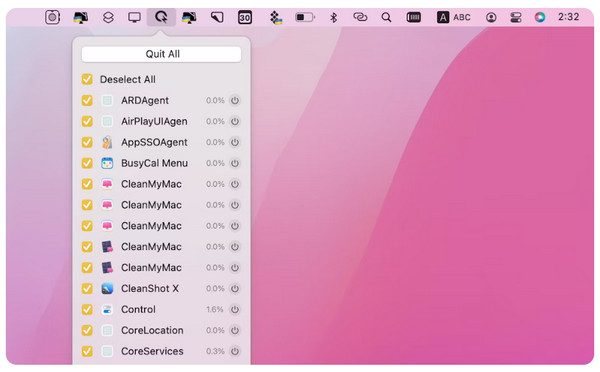Click the 0.3% CPU value
The image size is (600, 372).
(215, 351)
